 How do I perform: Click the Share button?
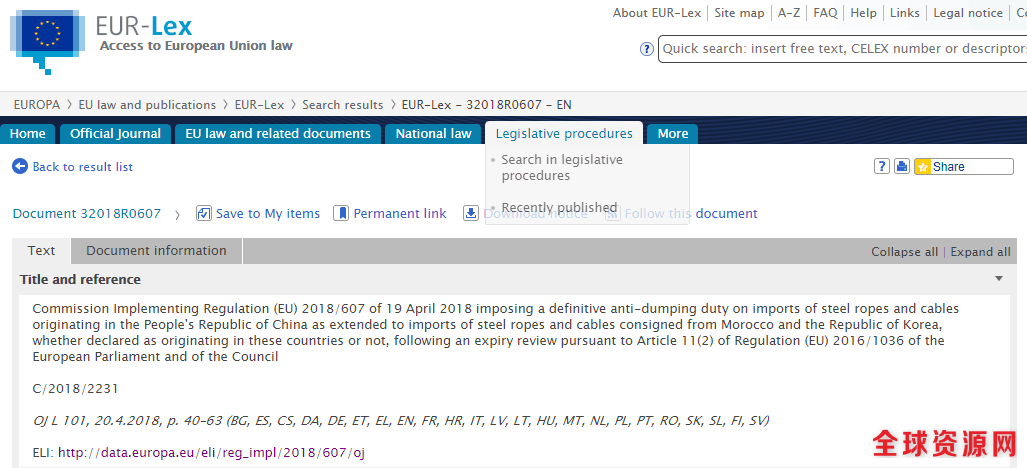click(x=963, y=167)
